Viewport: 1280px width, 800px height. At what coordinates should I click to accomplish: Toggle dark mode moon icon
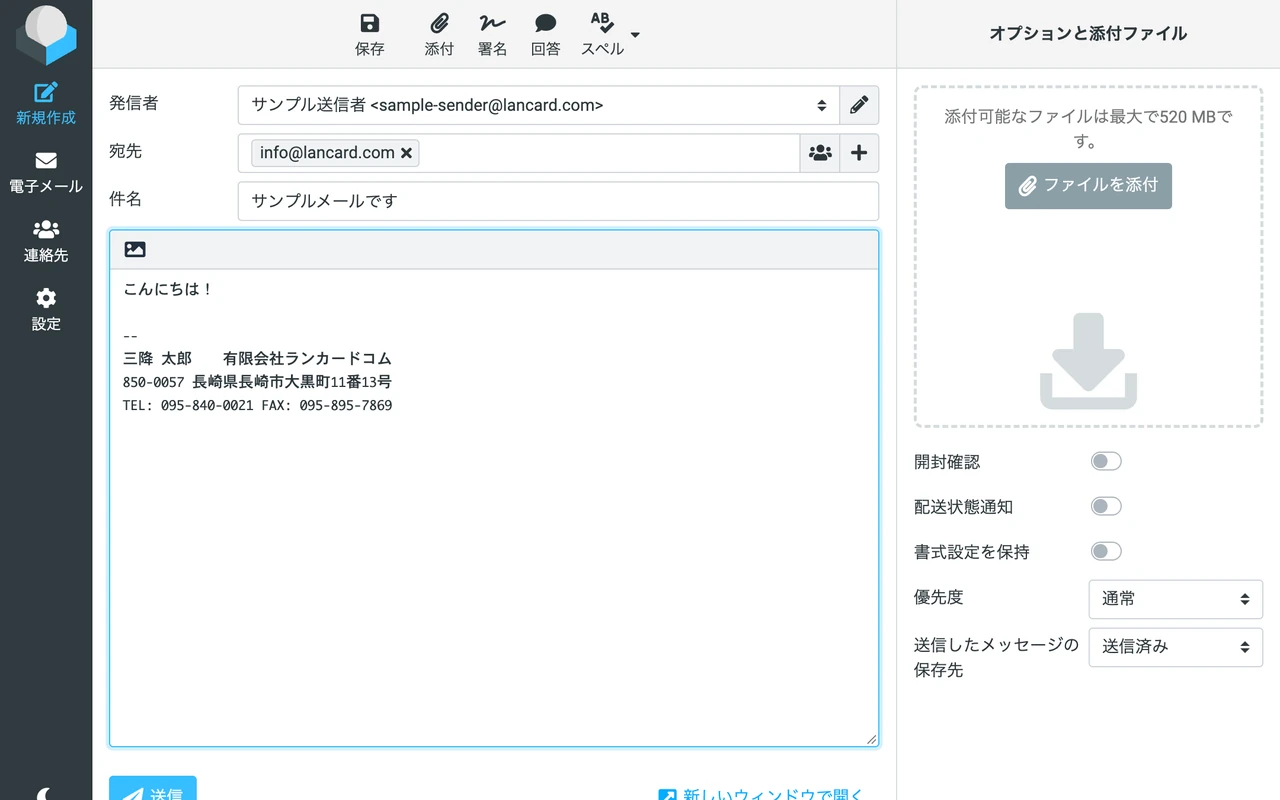tap(46, 793)
